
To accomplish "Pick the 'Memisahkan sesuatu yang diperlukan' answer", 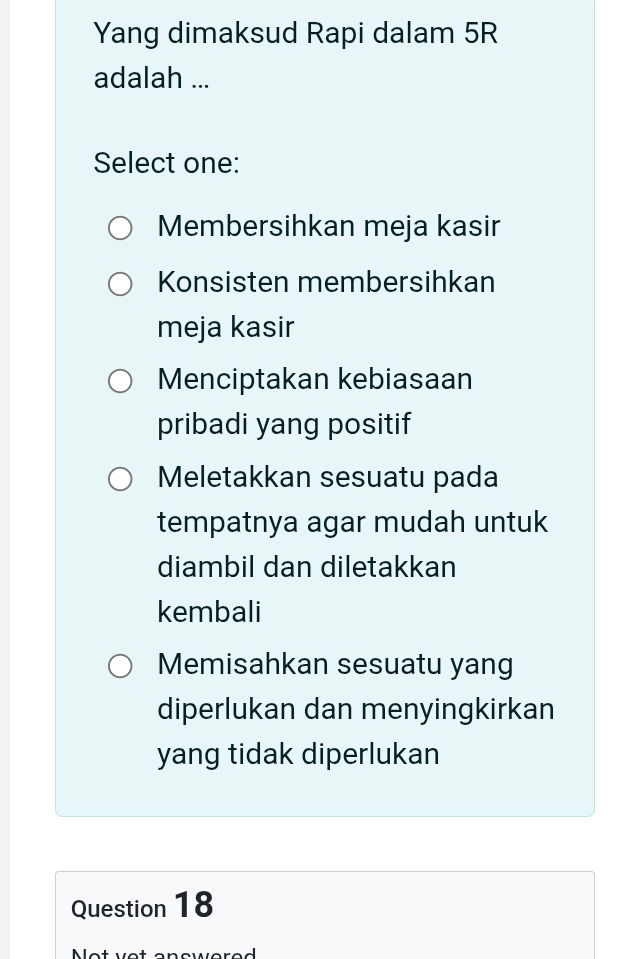I will point(120,666).
